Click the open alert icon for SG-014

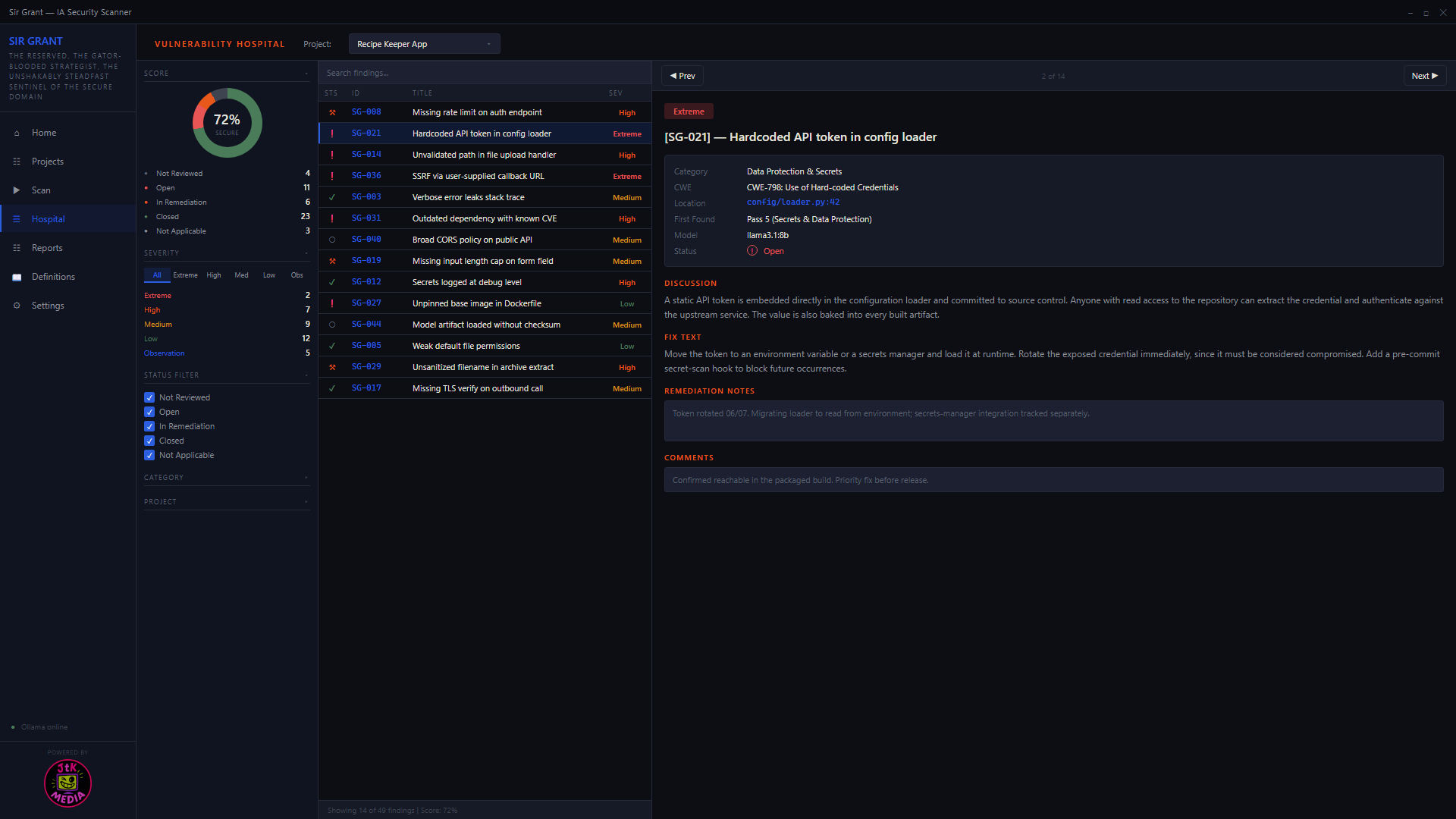(332, 155)
